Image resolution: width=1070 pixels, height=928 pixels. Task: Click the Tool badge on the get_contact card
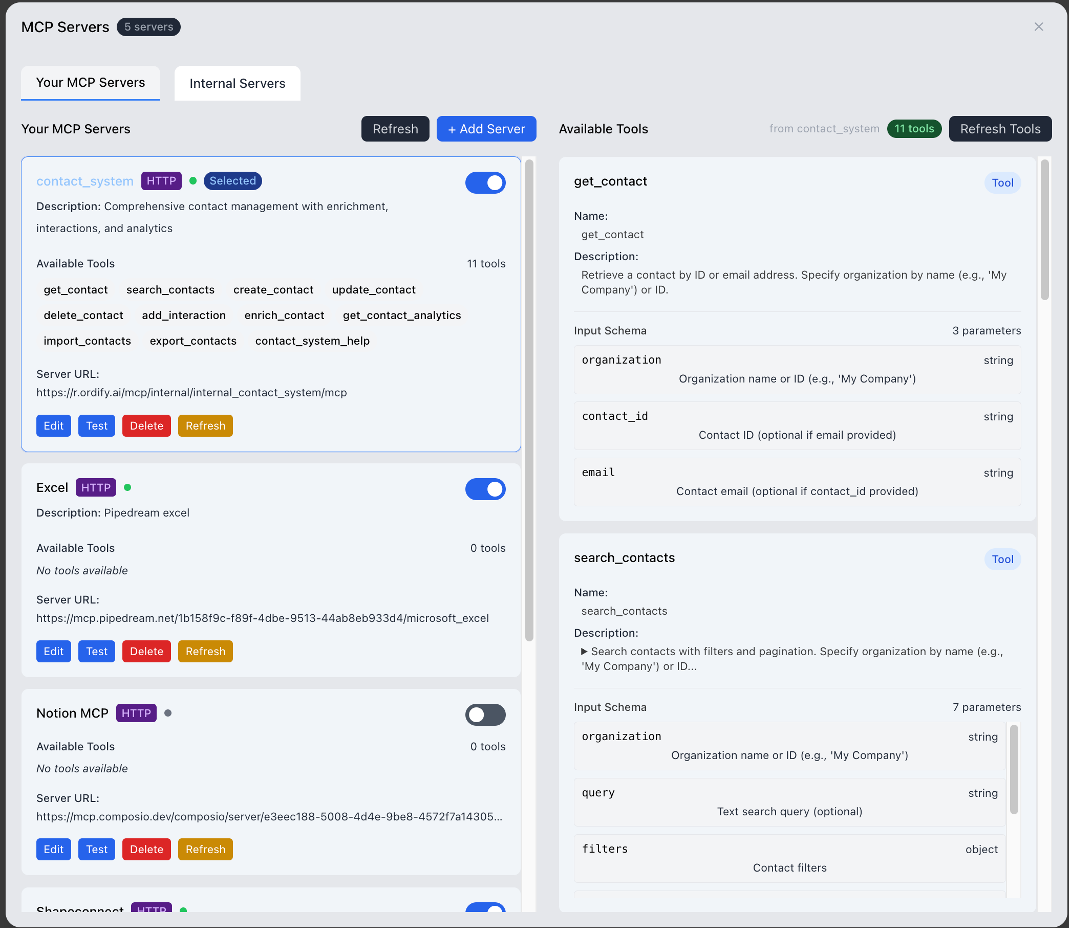[1002, 183]
